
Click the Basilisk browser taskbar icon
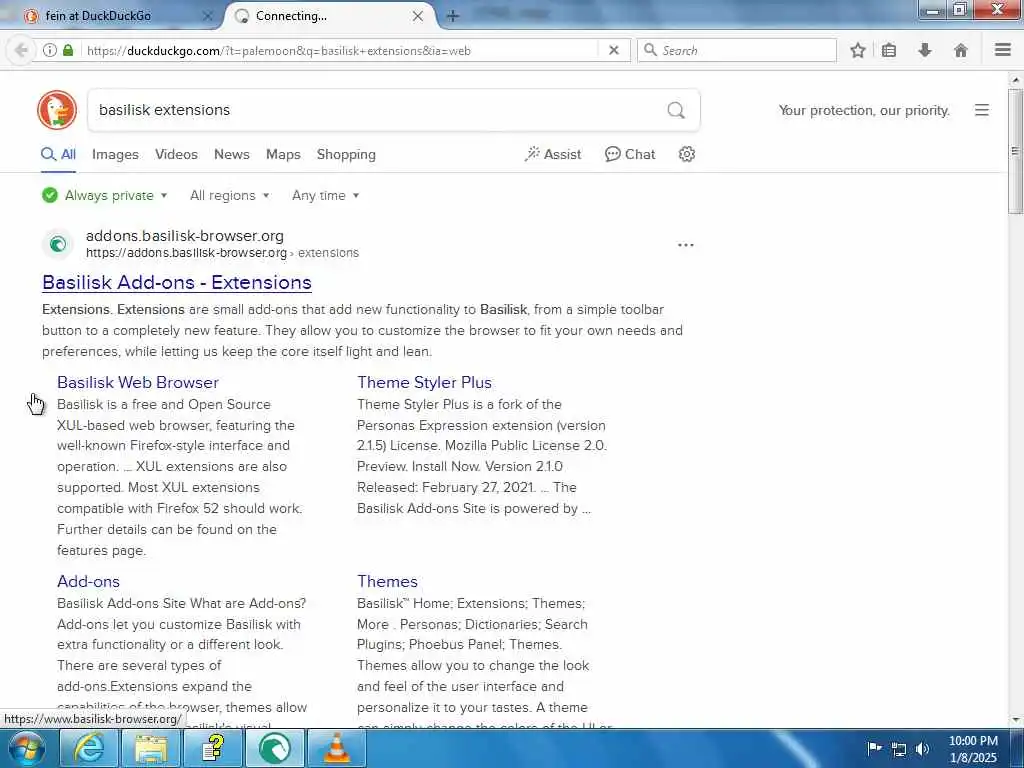[274, 748]
